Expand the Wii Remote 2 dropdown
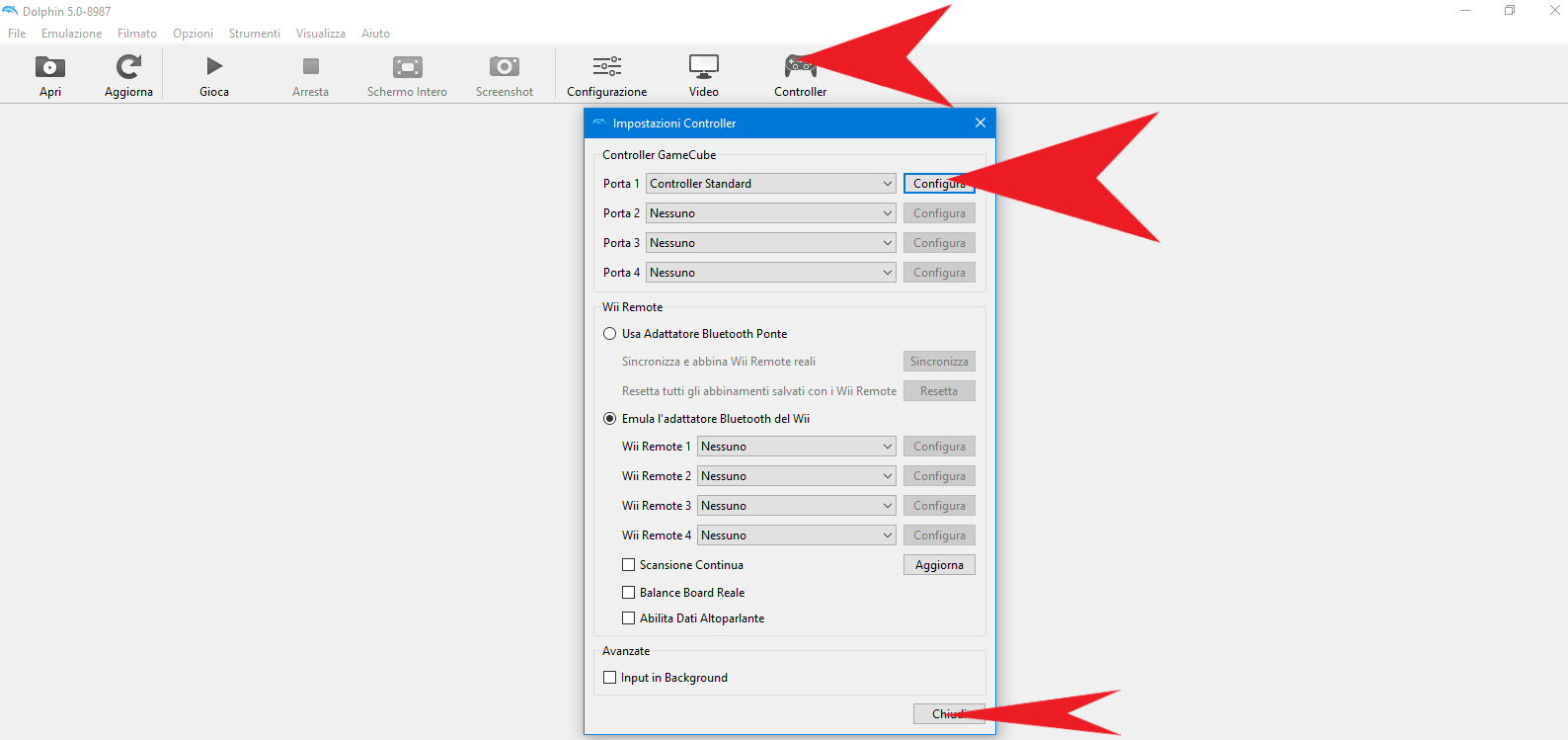This screenshot has height=740, width=1568. point(797,476)
